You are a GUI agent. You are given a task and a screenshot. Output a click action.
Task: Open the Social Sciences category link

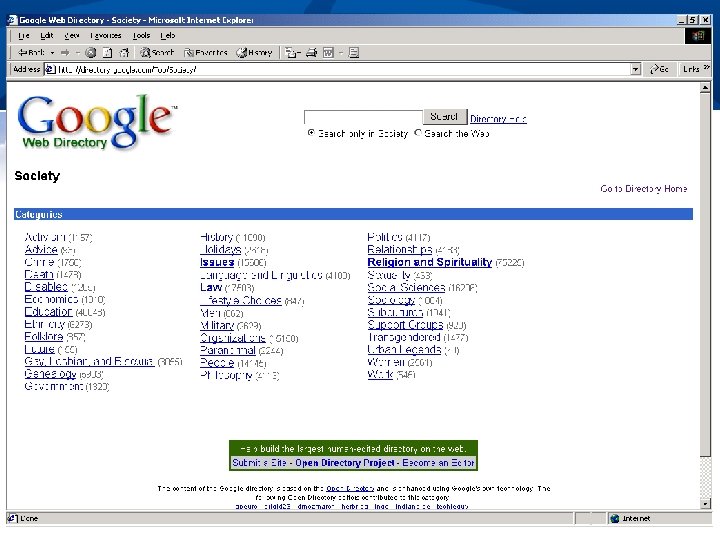coord(406,287)
